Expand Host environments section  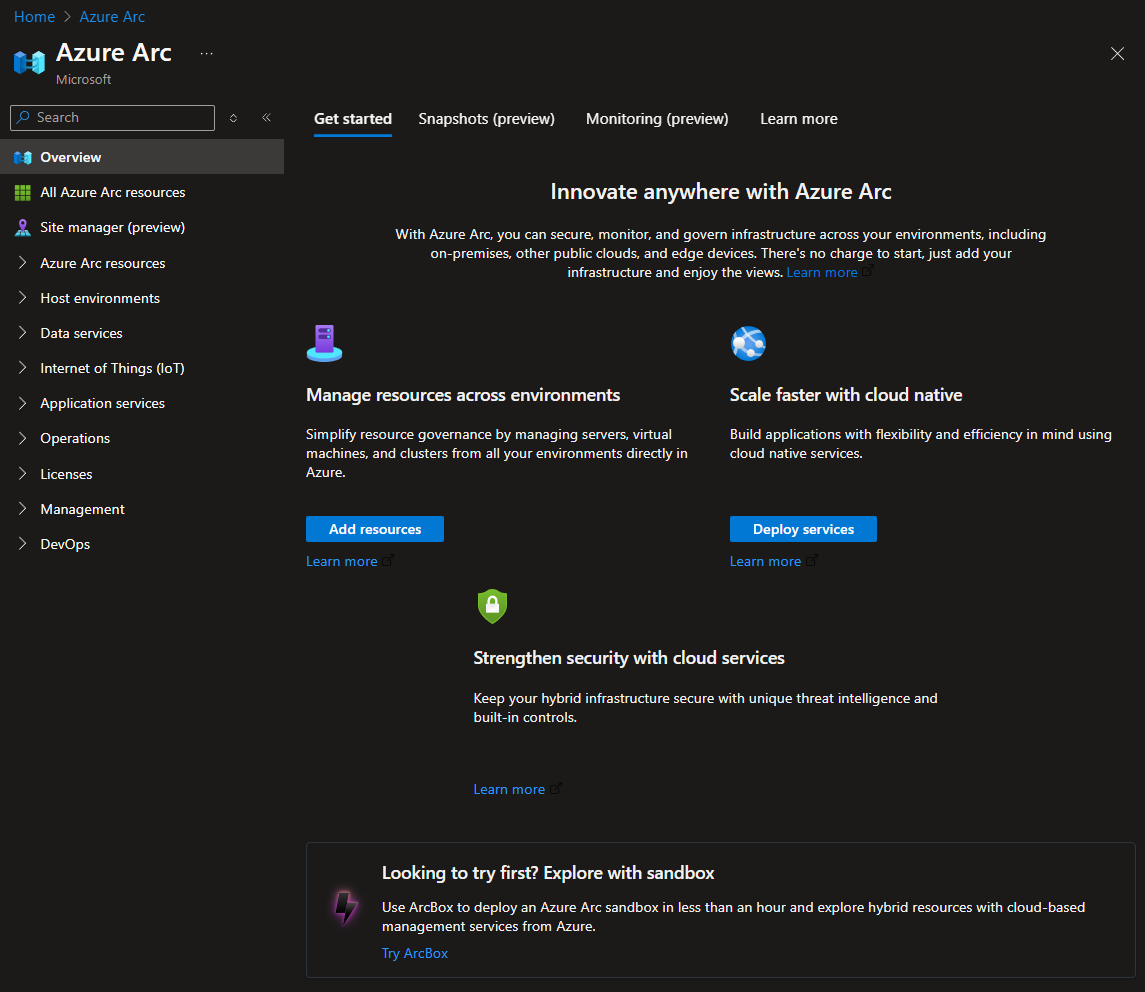(x=23, y=298)
